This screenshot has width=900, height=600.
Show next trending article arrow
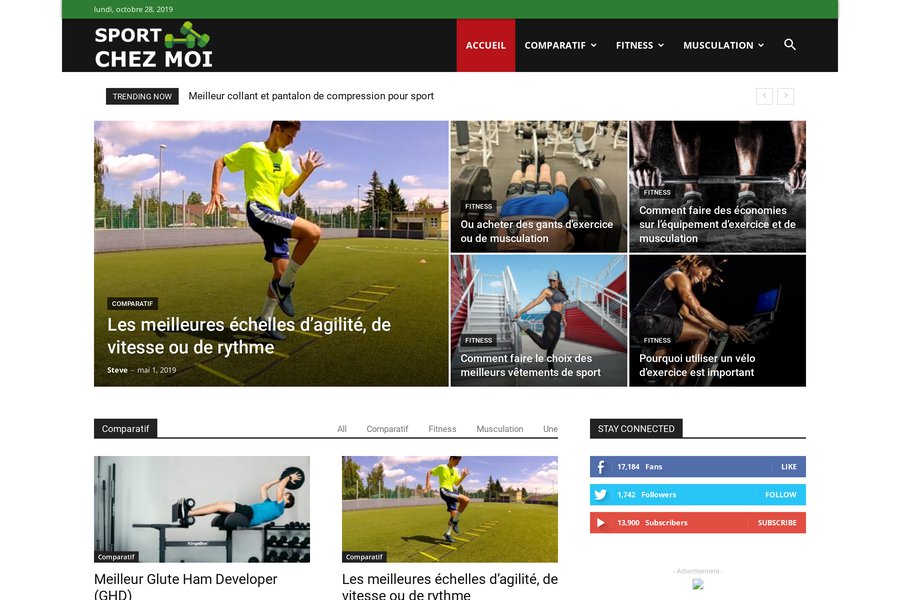[x=785, y=96]
